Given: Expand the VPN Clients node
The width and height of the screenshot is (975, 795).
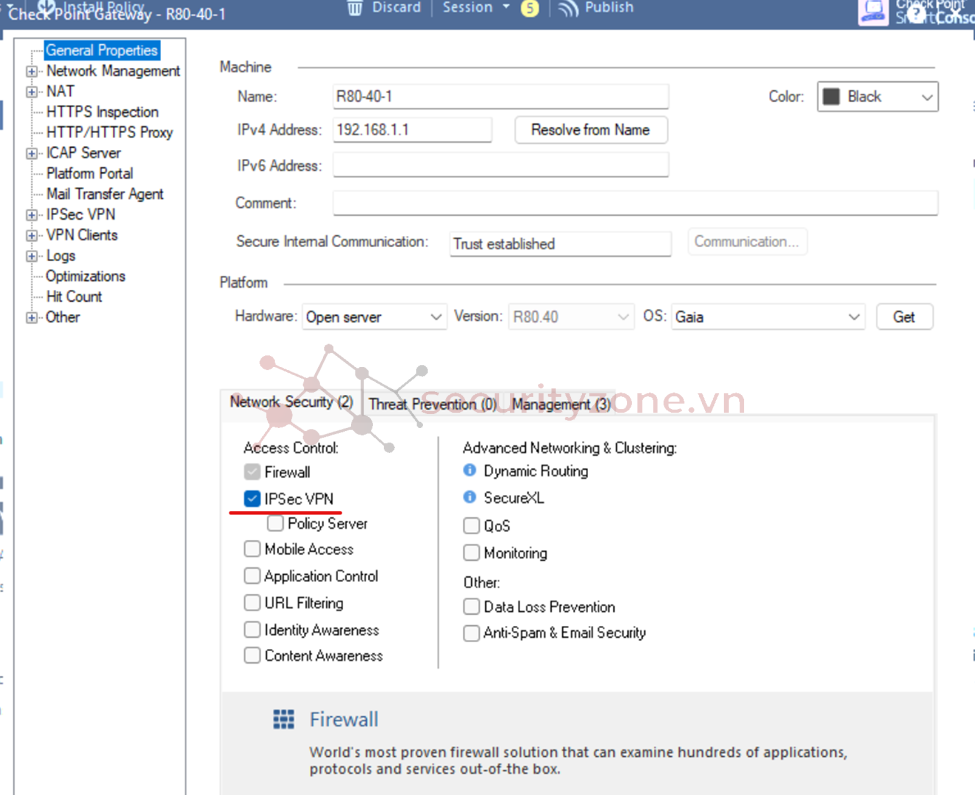Looking at the screenshot, I should pyautogui.click(x=31, y=236).
